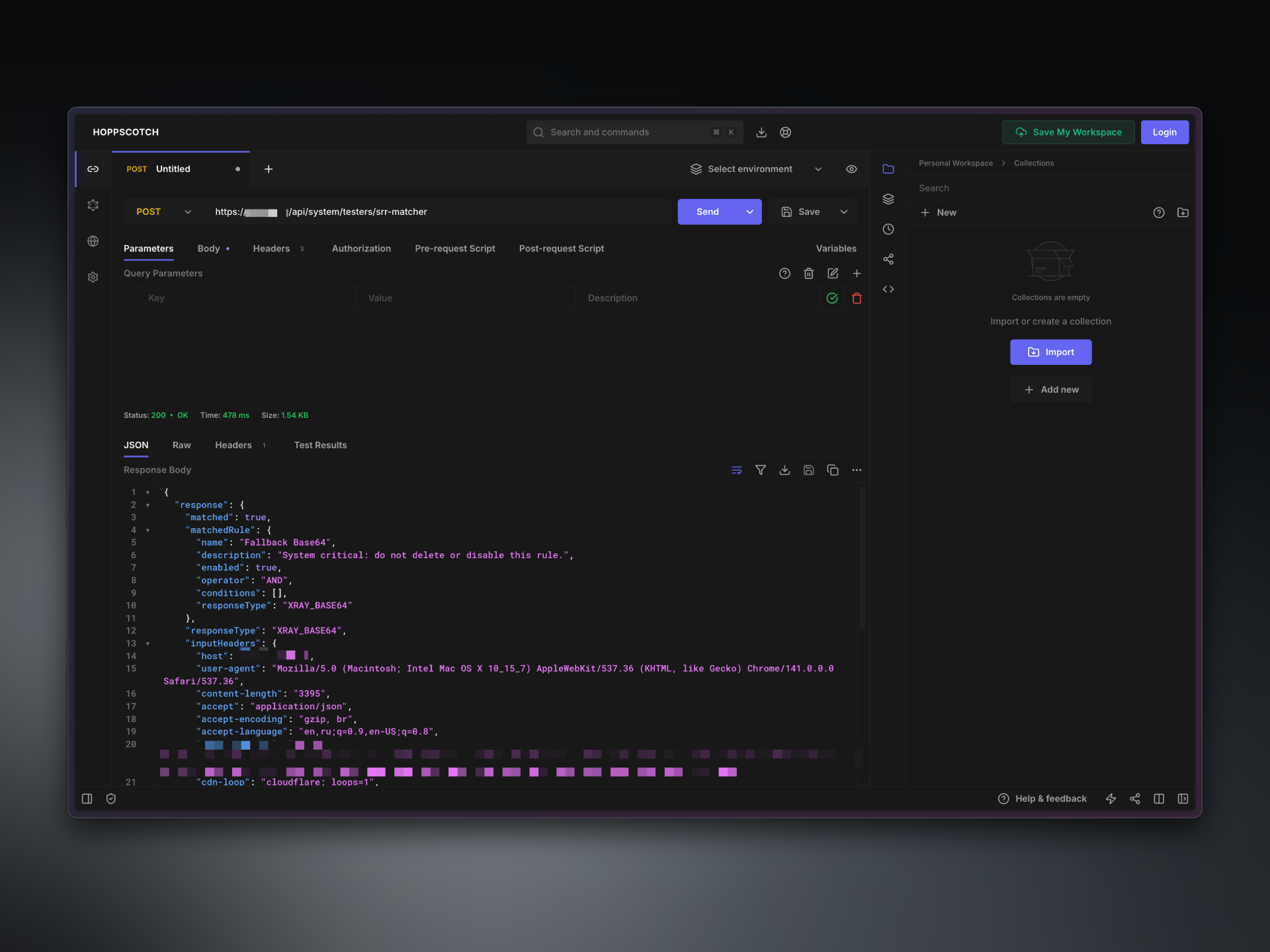The image size is (1270, 952).
Task: Click the filter response icon
Action: 761,470
